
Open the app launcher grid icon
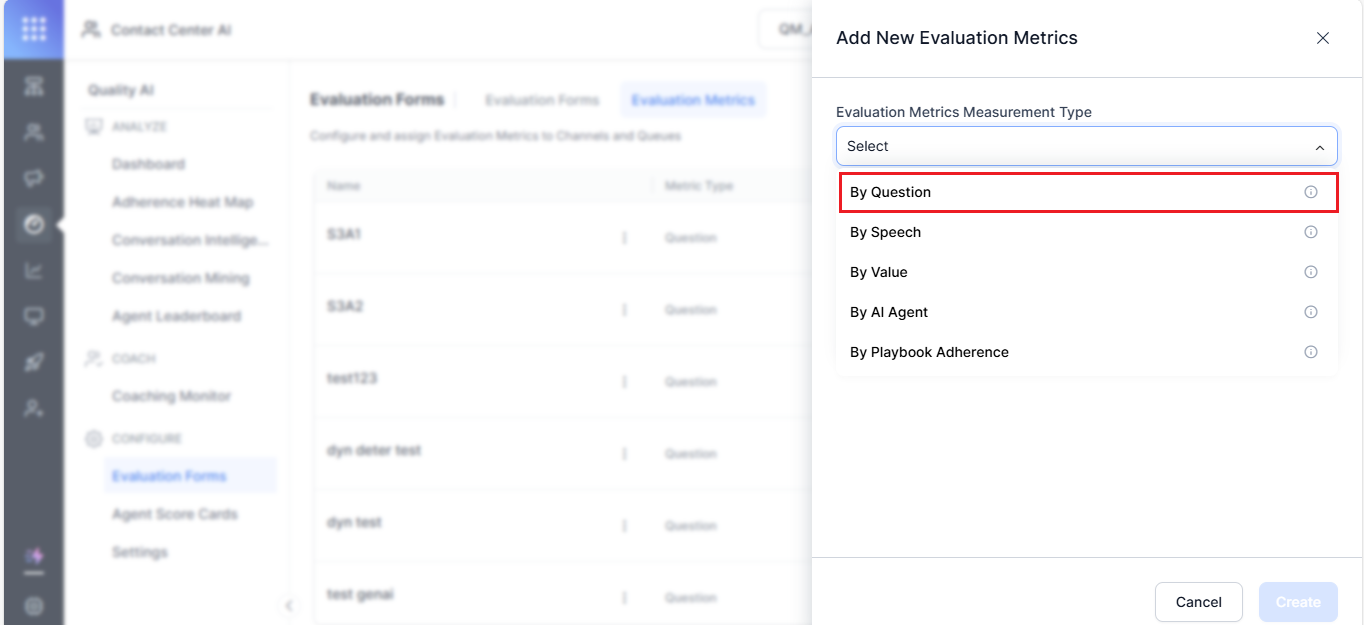(x=33, y=29)
